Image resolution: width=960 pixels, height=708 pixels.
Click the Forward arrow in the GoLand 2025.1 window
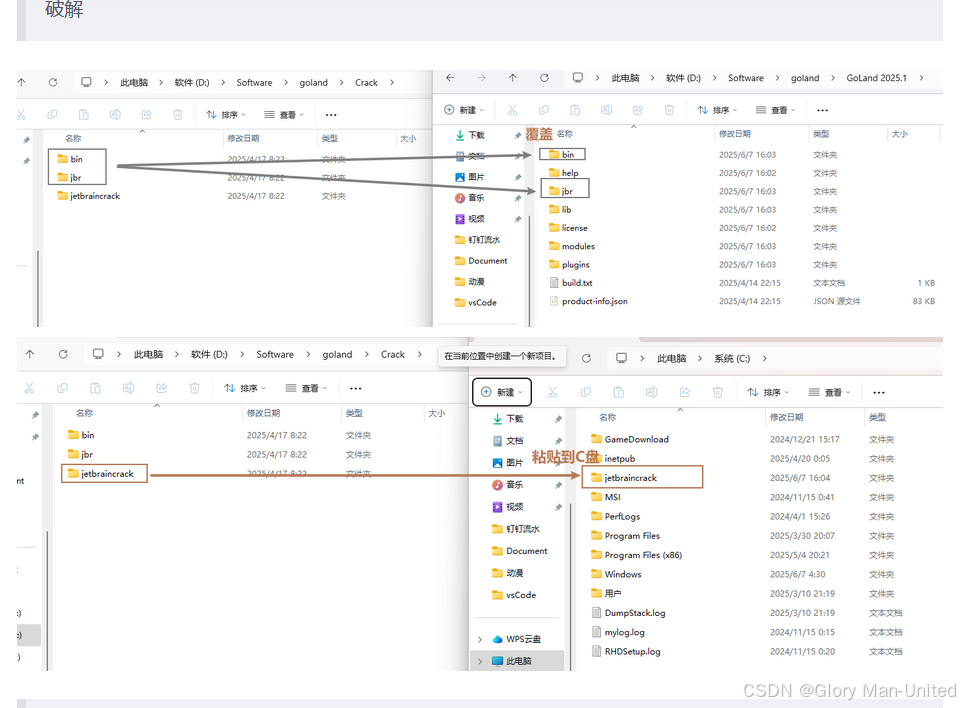point(482,78)
